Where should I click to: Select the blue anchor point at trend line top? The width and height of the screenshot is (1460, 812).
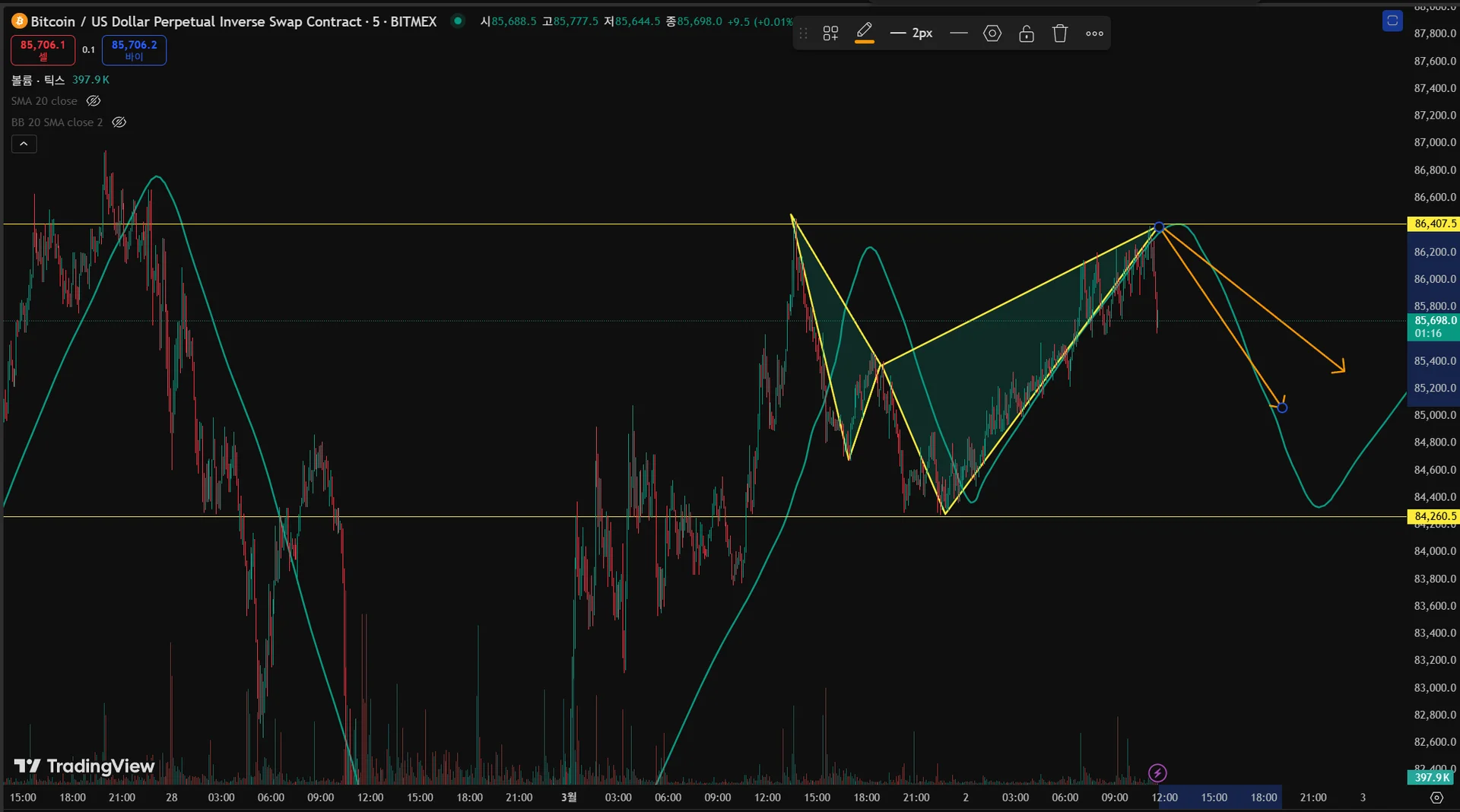pyautogui.click(x=1159, y=227)
